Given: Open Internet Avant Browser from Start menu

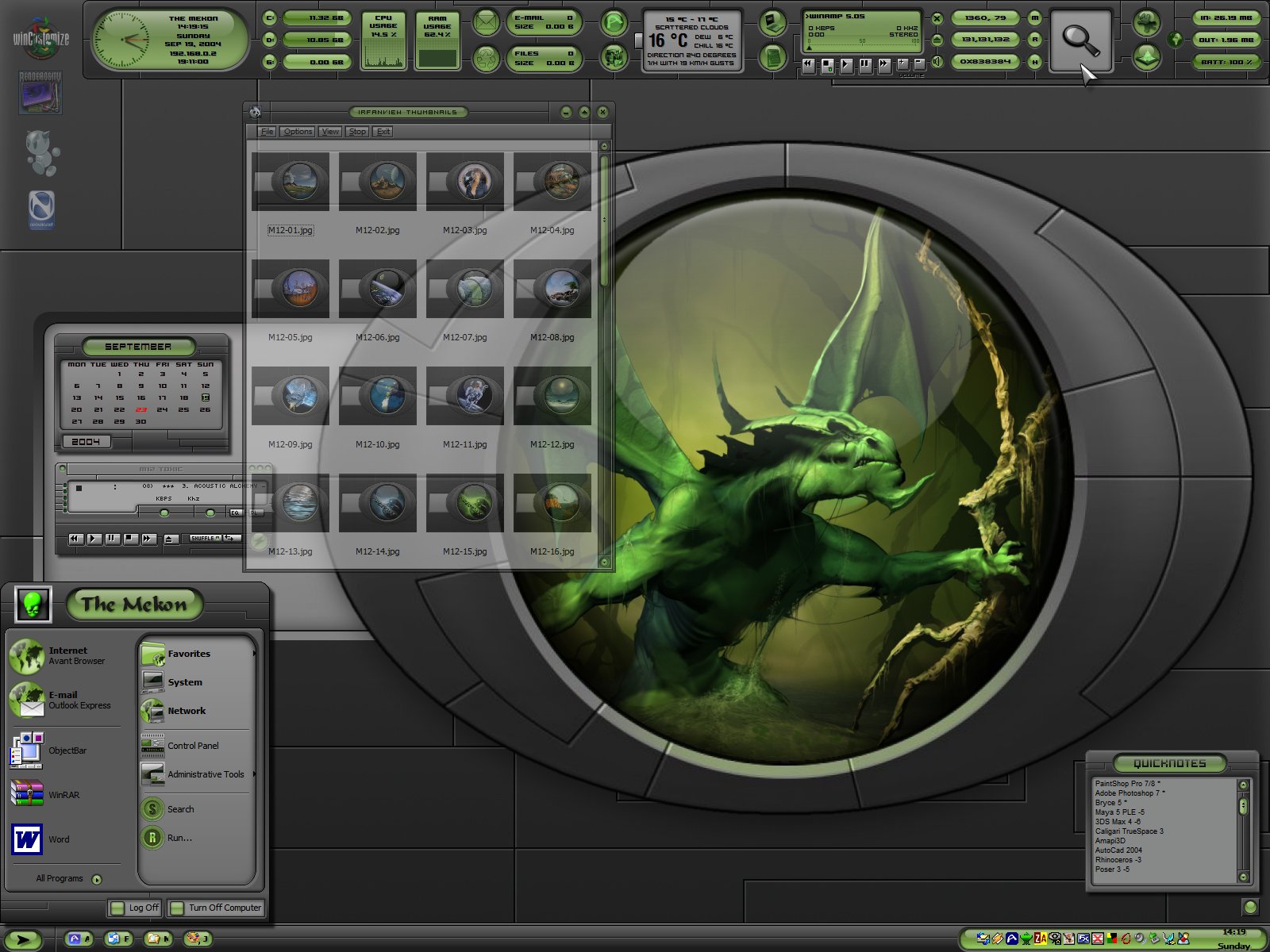Looking at the screenshot, I should tap(63, 656).
